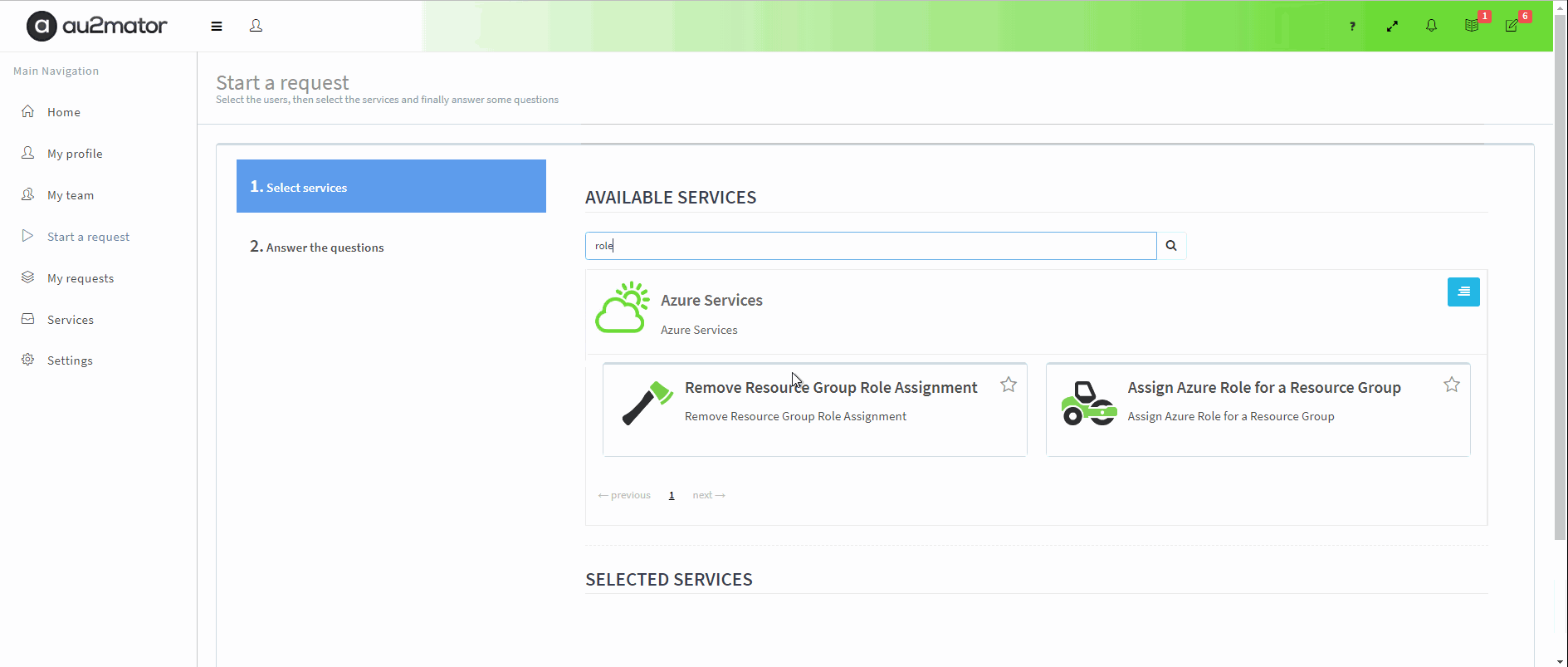
Task: Click the previous pagination link
Action: pos(624,495)
